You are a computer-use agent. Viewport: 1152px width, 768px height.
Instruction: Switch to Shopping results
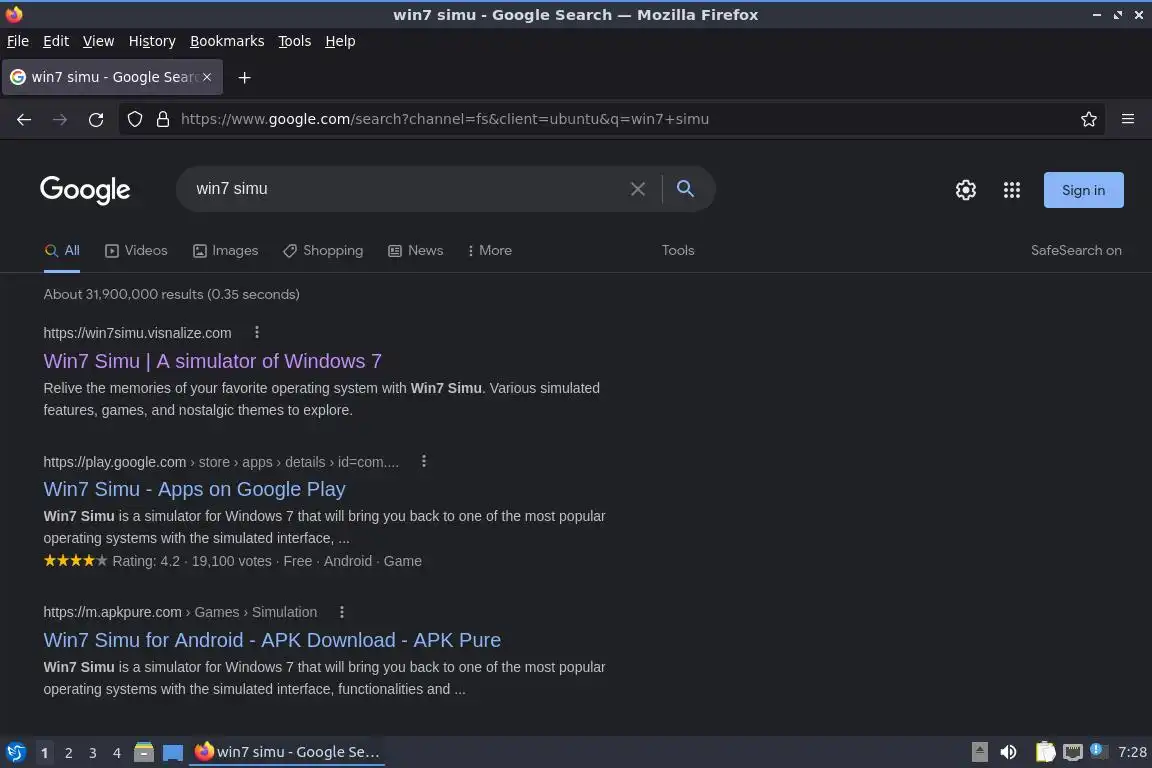tap(323, 251)
